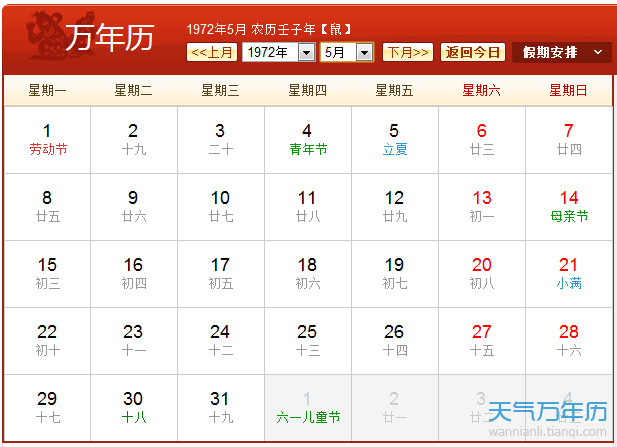This screenshot has height=447, width=617.
Task: Click the 星期六 column header
Action: coord(481,91)
